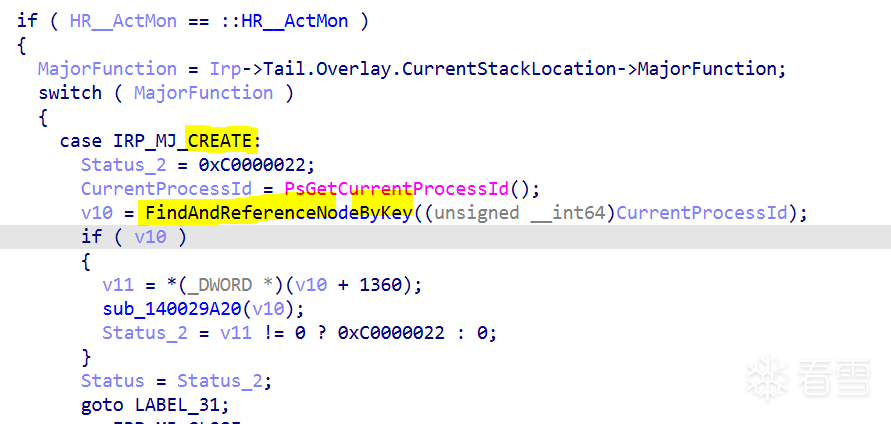Click the 0xC0000022 constant in the Status_2 assignment

[x=251, y=165]
